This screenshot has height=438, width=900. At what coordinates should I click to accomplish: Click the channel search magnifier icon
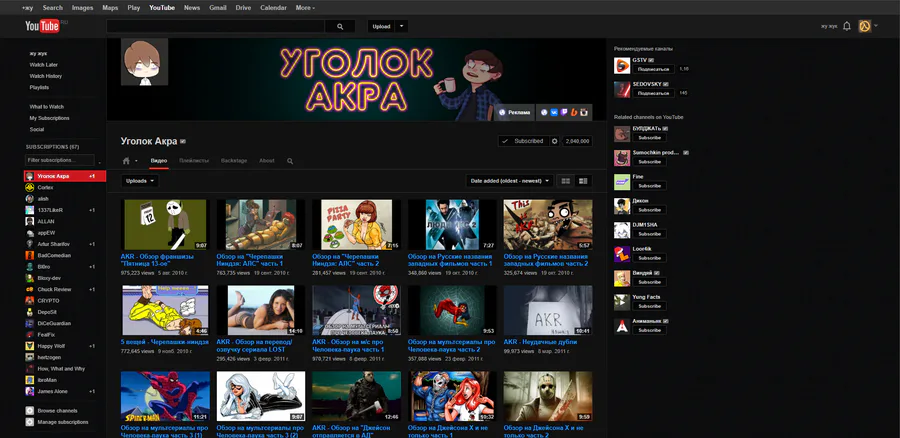pyautogui.click(x=290, y=161)
